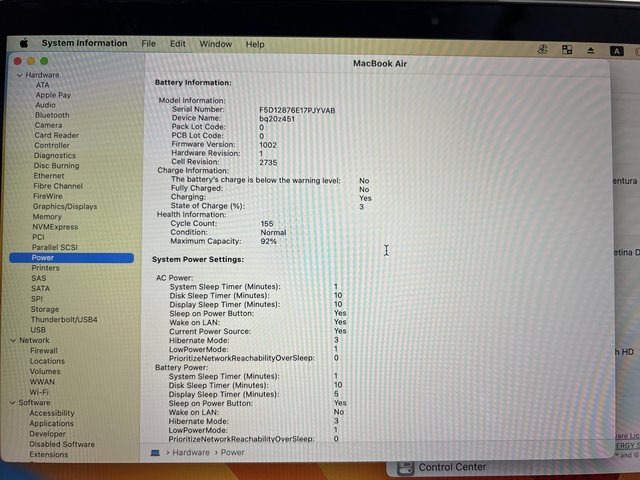The width and height of the screenshot is (640, 480).
Task: Select Firewall under Network
Action: pyautogui.click(x=44, y=351)
